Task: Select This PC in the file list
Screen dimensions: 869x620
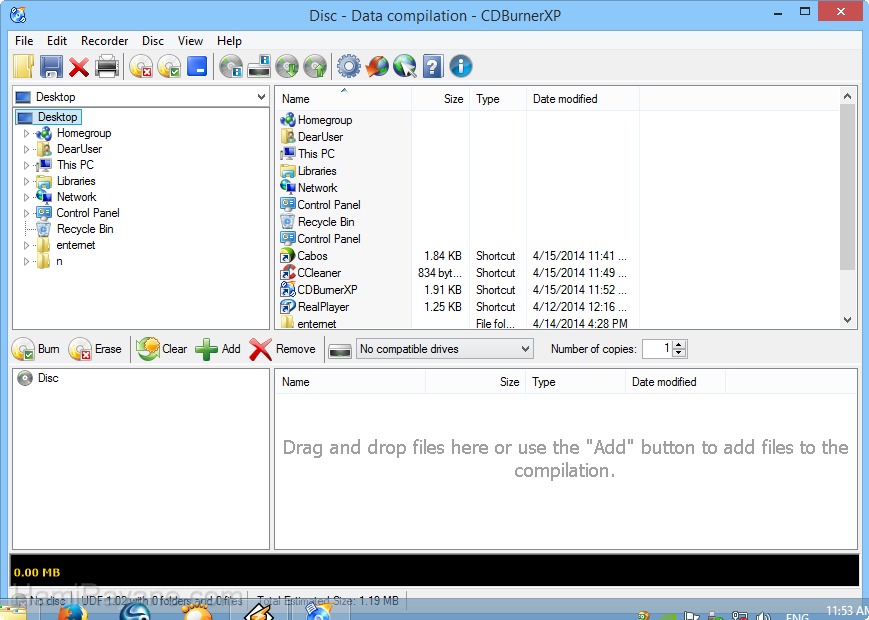Action: pyautogui.click(x=316, y=154)
